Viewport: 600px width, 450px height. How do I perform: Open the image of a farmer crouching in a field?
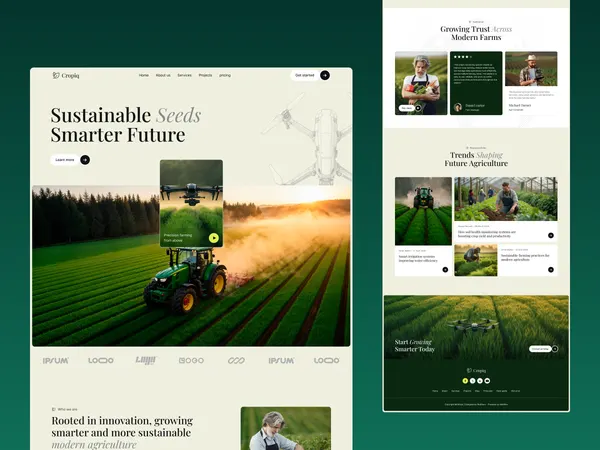[476, 260]
